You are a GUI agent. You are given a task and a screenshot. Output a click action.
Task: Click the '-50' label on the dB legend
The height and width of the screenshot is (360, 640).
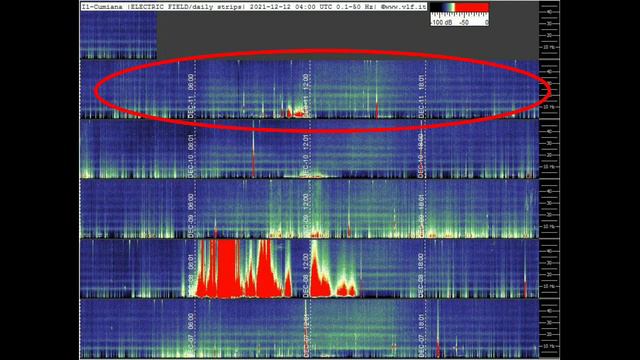(464, 22)
